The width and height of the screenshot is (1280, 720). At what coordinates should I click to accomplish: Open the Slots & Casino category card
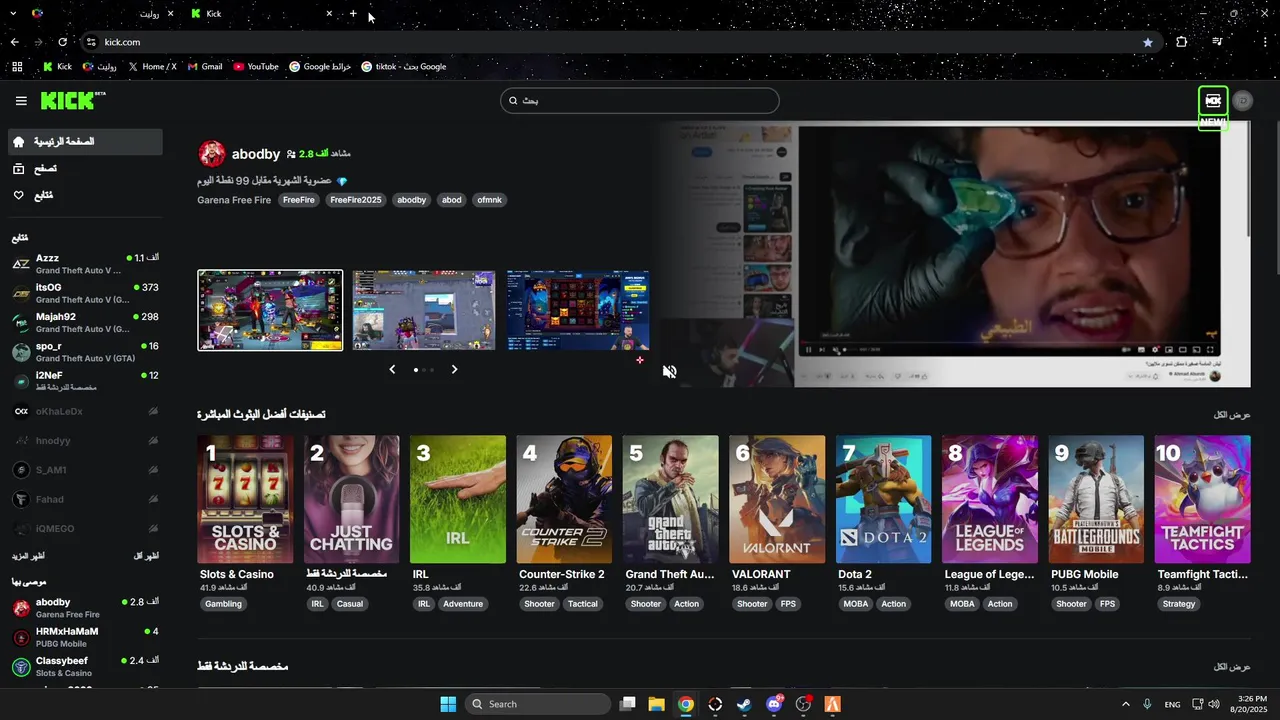(245, 499)
